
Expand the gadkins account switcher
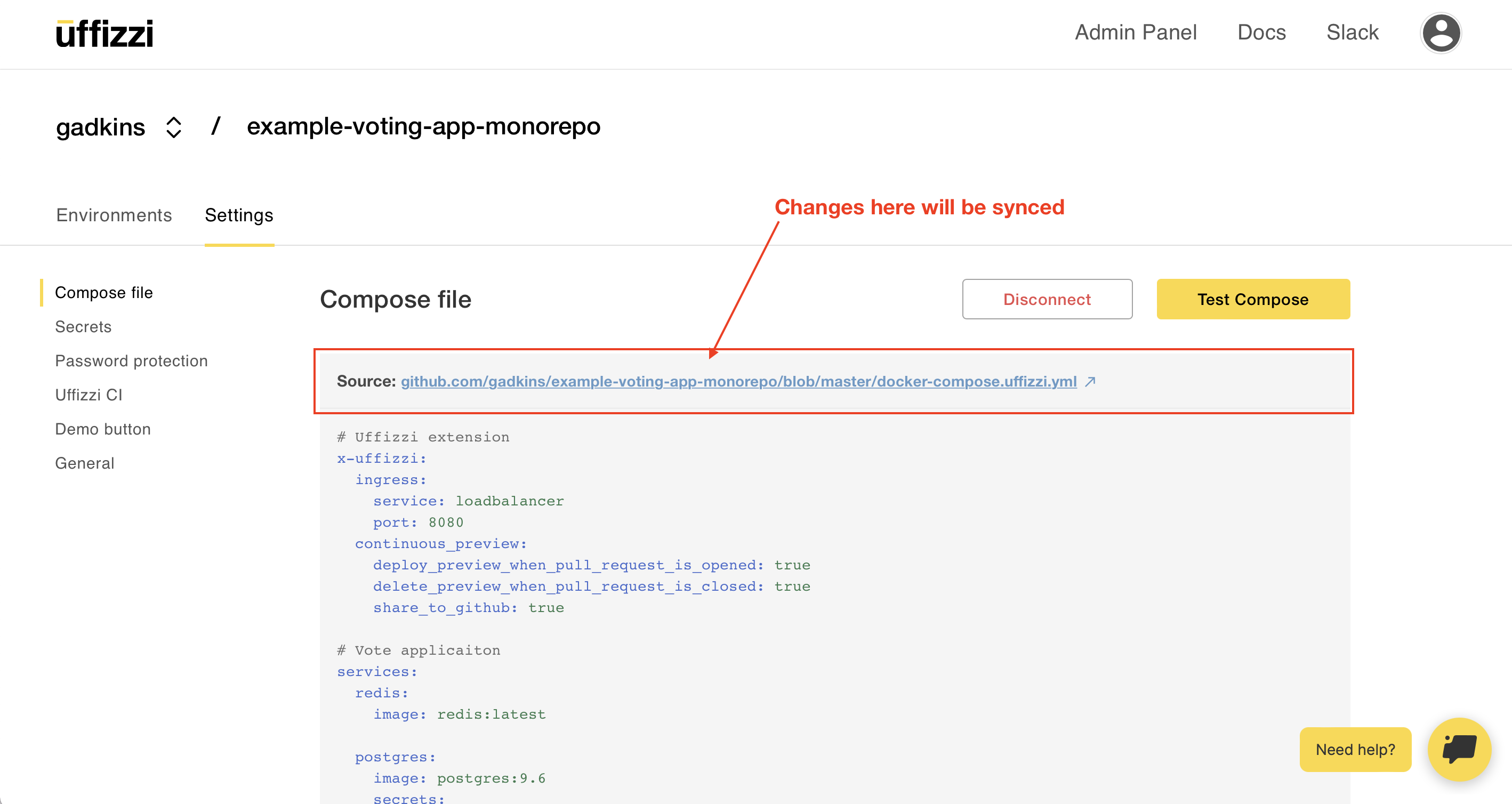[x=173, y=127]
